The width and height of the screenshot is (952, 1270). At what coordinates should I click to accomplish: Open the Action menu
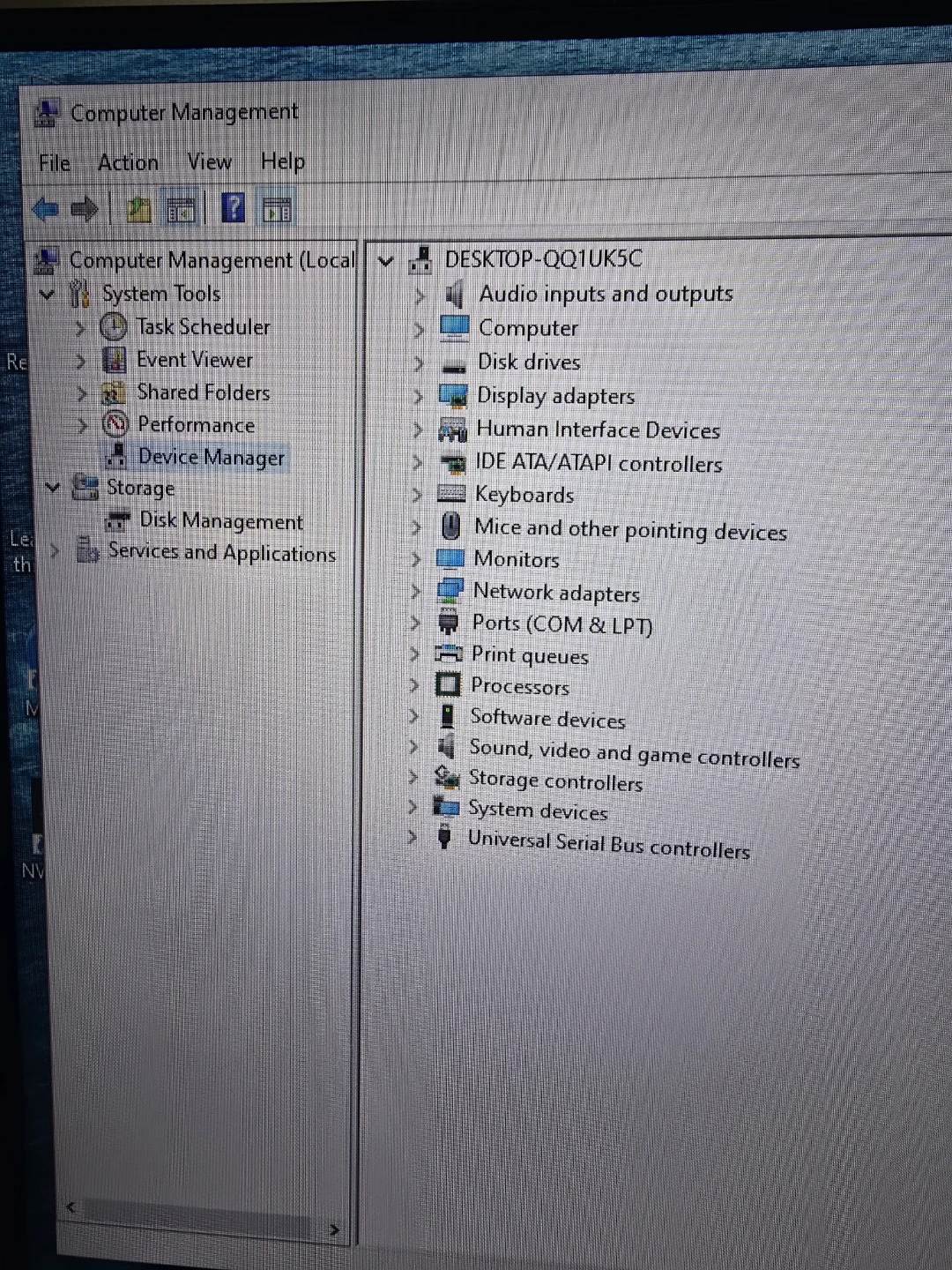coord(129,162)
